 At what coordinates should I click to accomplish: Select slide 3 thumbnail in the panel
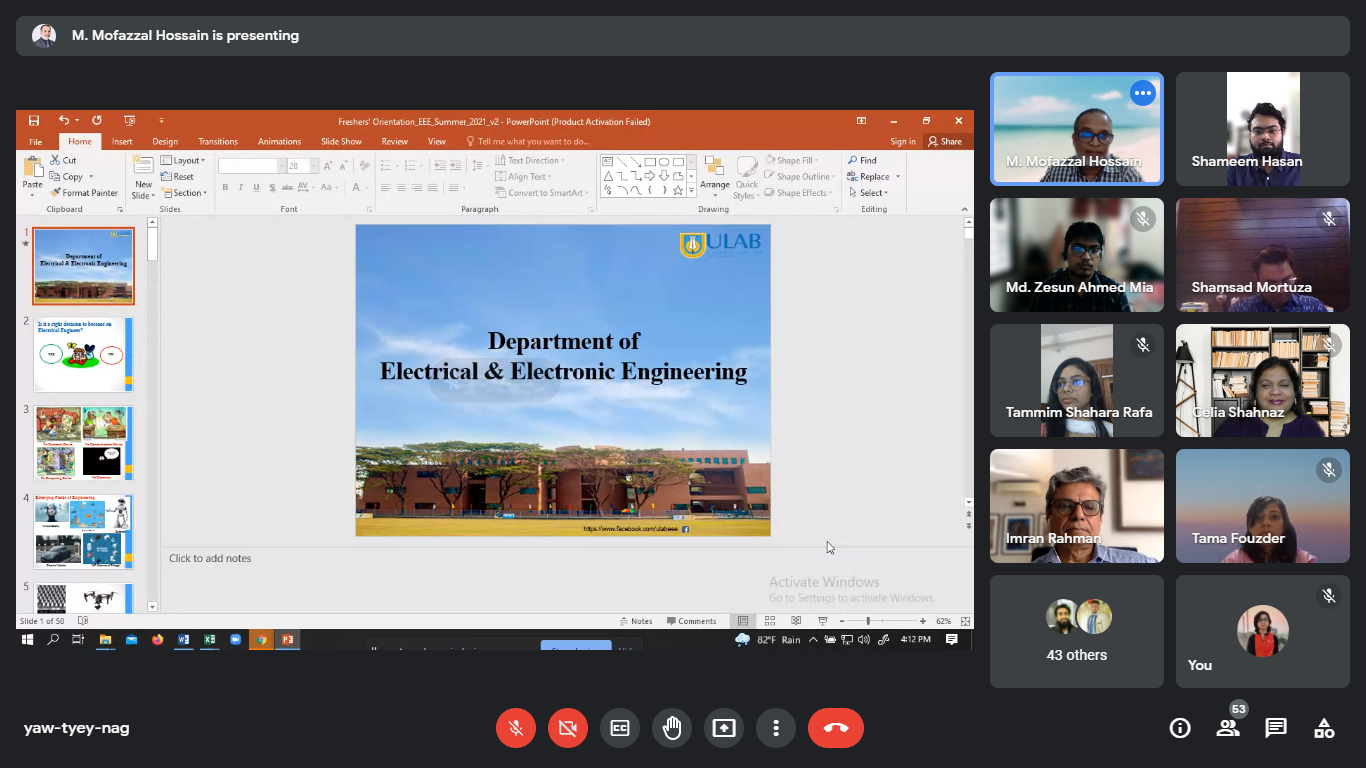point(83,442)
